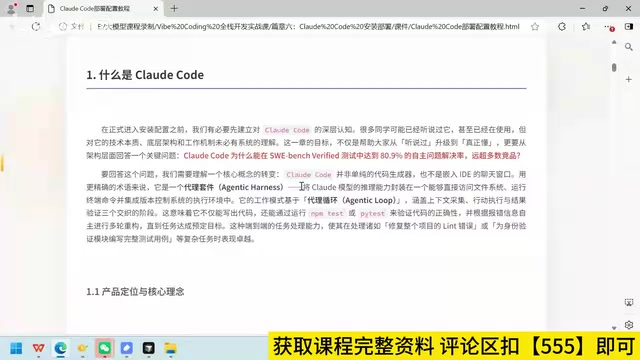Click the inline code "pytest"
The image size is (640, 360).
tap(372, 213)
